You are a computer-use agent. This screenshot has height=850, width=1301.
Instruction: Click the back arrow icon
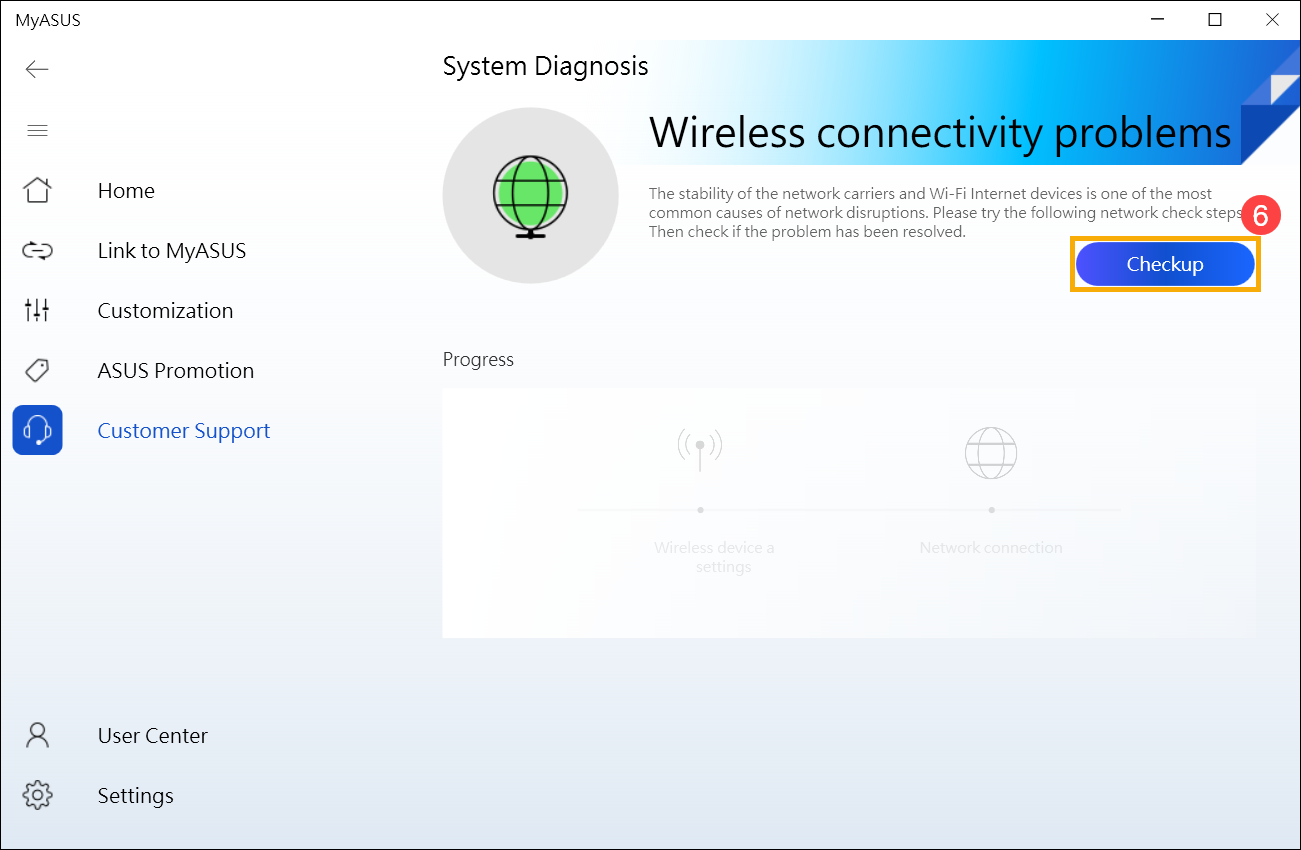coord(37,69)
